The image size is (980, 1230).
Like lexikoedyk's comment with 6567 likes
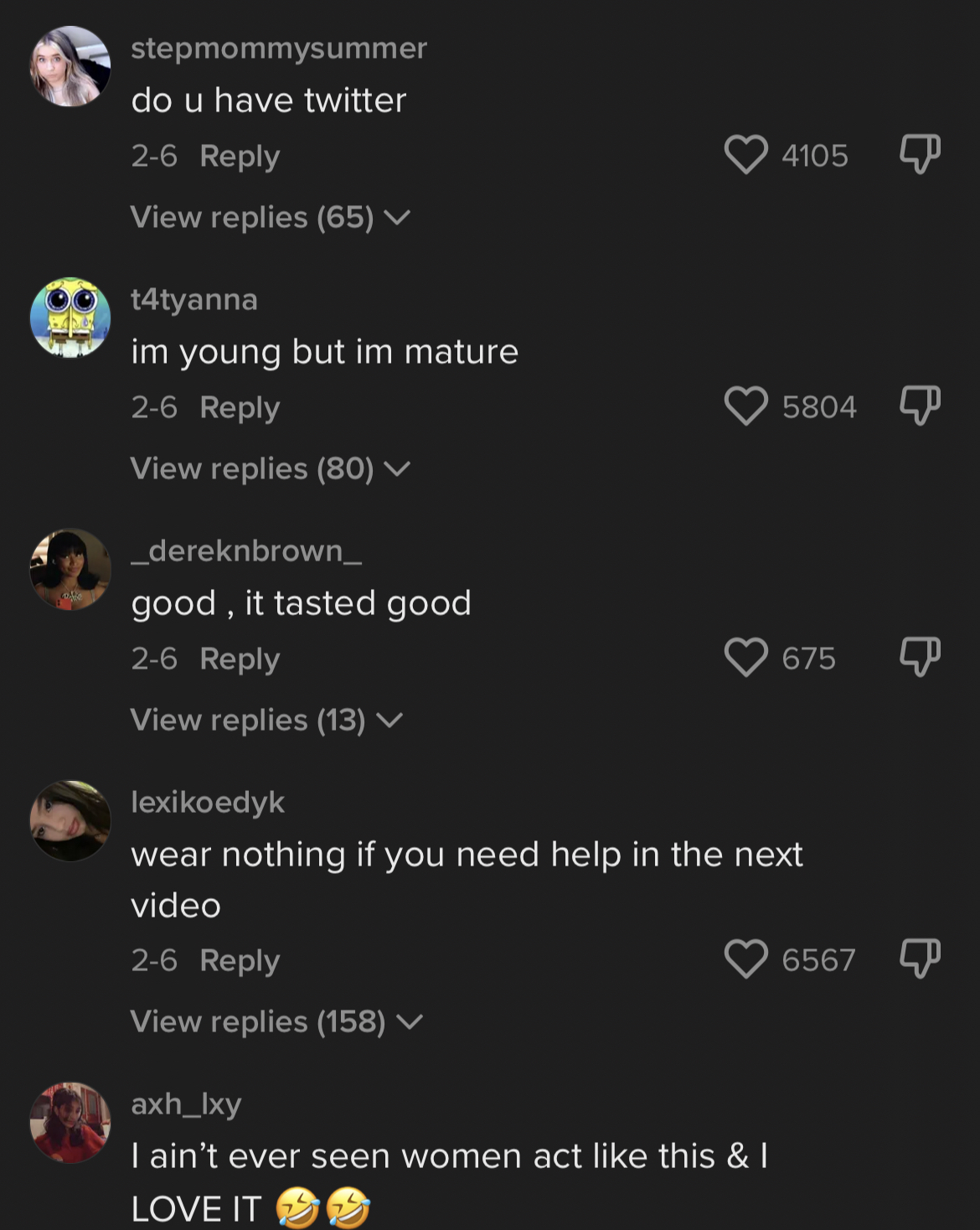point(745,959)
